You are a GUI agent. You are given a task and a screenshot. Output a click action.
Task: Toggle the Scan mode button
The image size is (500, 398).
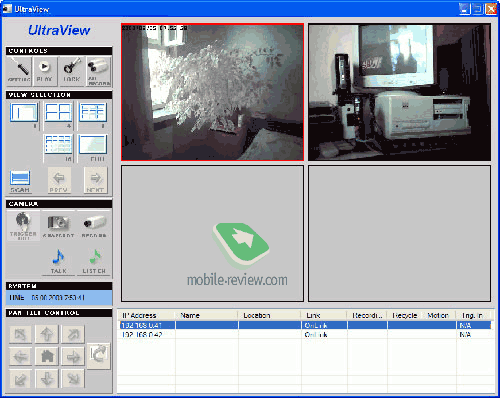point(20,180)
